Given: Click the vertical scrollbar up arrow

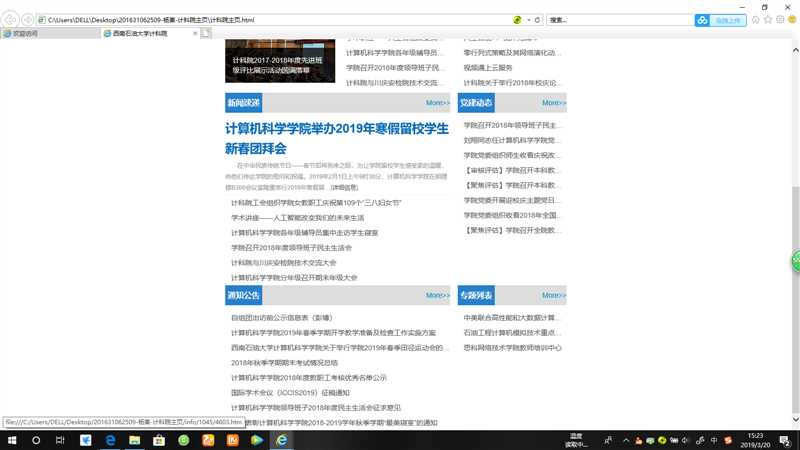Looking at the screenshot, I should 795,50.
